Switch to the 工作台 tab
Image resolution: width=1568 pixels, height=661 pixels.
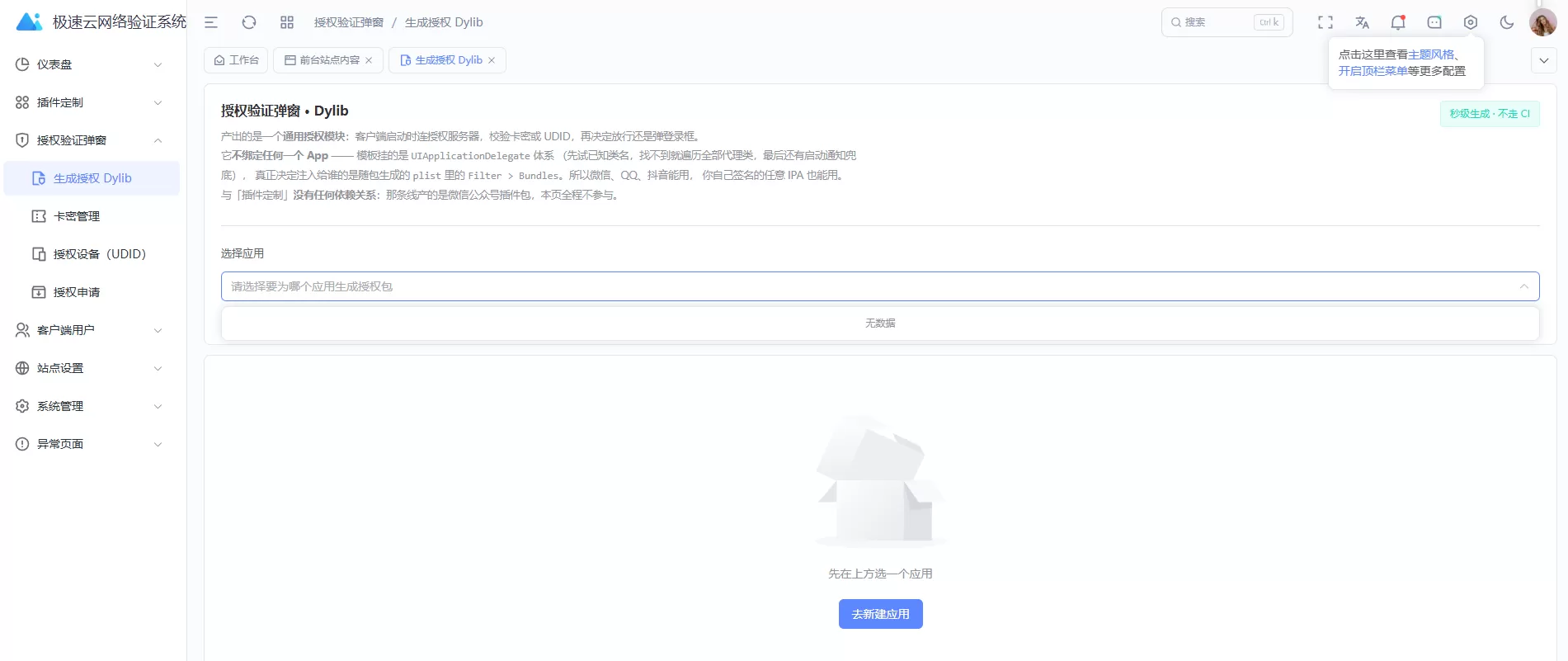click(x=236, y=60)
